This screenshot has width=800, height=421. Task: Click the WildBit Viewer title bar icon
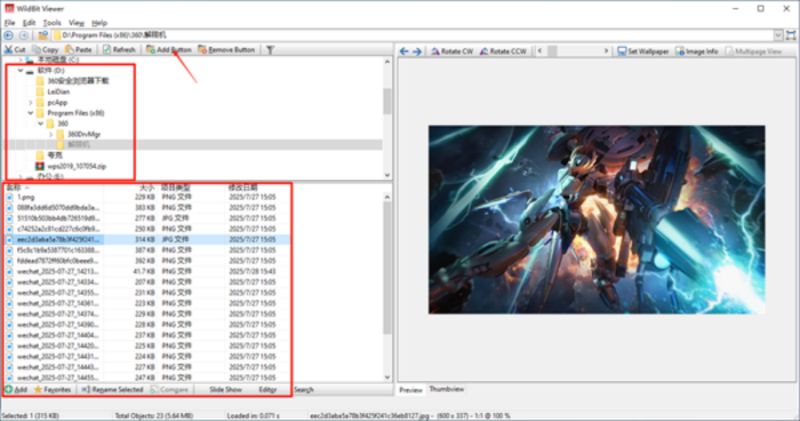[9, 8]
